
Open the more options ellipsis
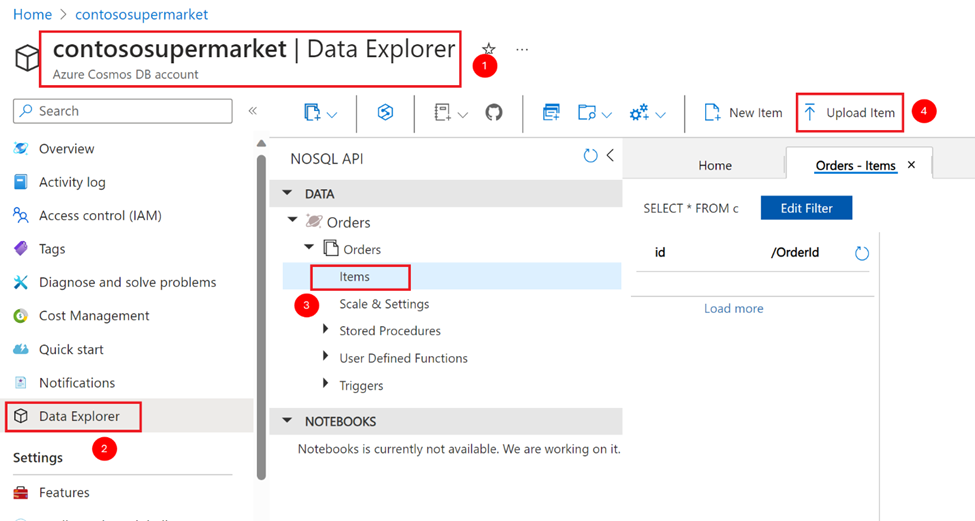[522, 49]
